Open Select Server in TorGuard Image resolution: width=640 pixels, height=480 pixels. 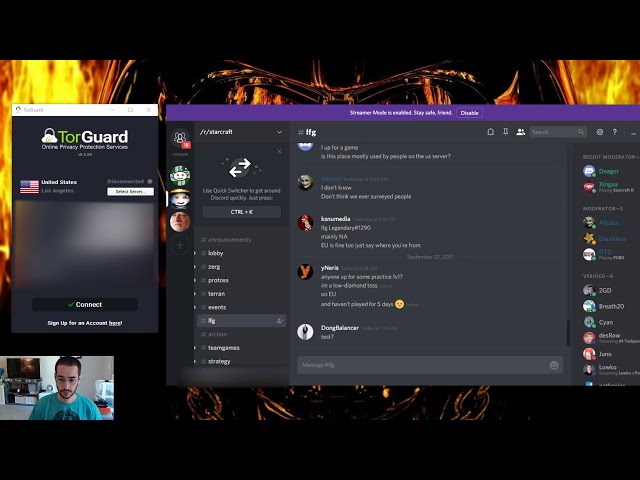coord(130,191)
